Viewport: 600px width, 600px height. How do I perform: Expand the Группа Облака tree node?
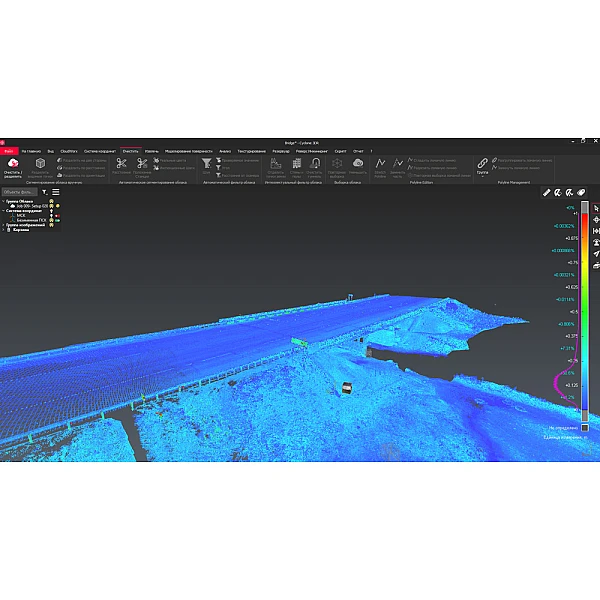coord(3,200)
